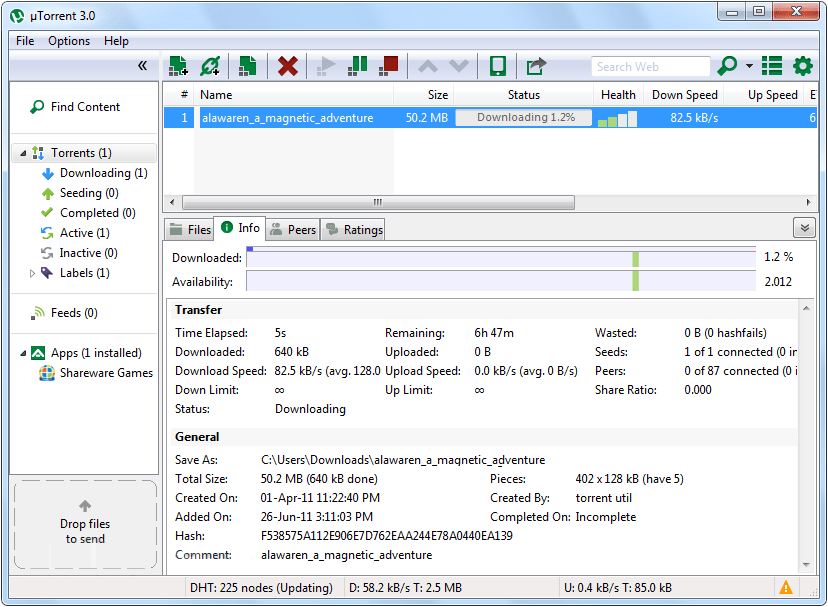Switch to the Files tab
828x607 pixels.
click(x=189, y=230)
